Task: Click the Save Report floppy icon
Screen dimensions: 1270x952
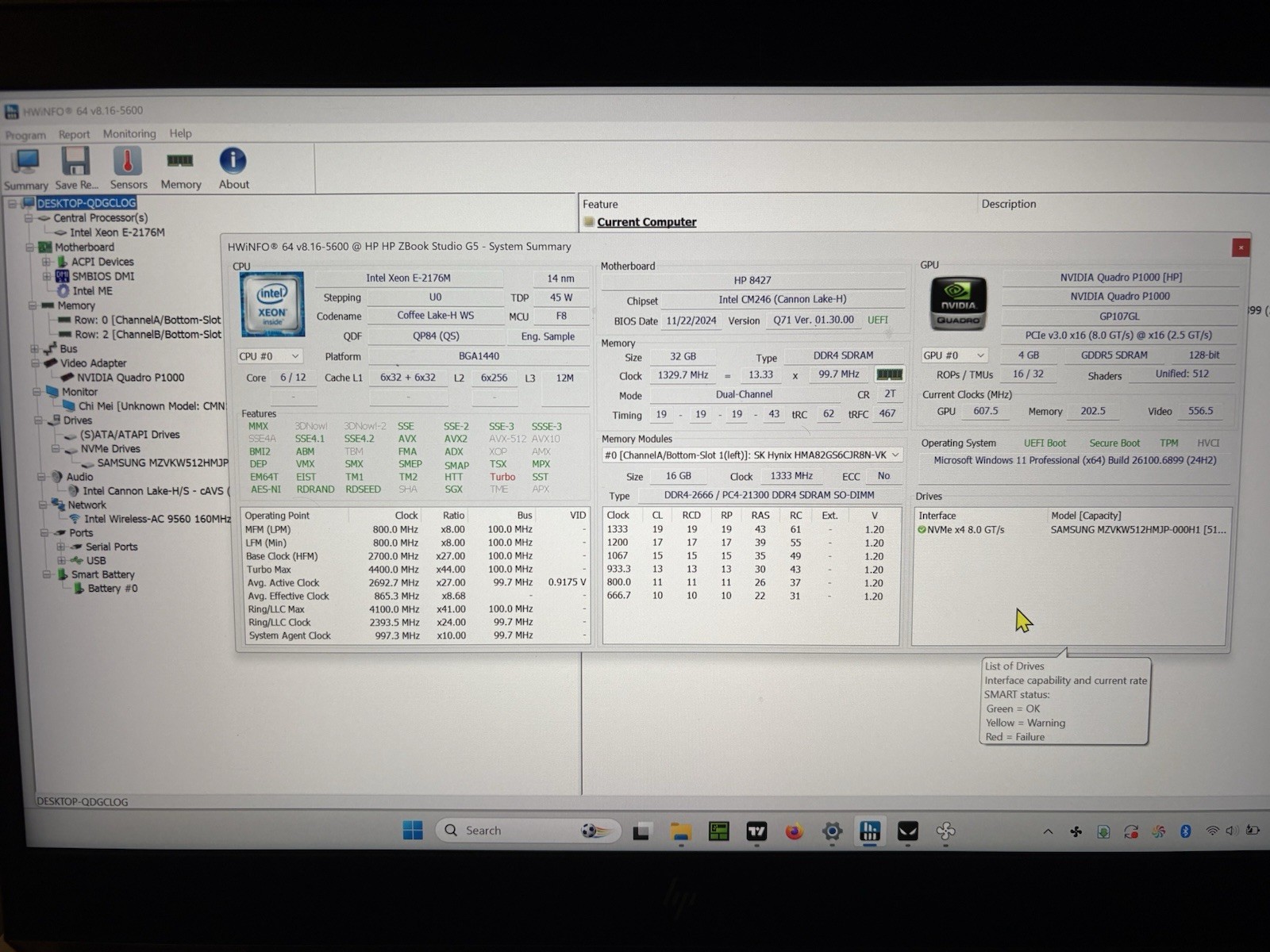Action: pos(76,169)
